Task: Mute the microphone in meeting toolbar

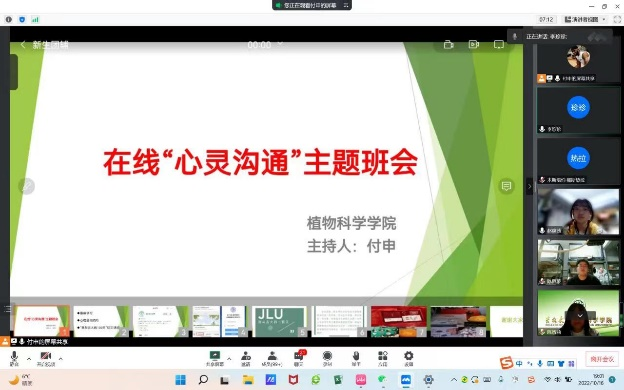Action: click(x=14, y=358)
